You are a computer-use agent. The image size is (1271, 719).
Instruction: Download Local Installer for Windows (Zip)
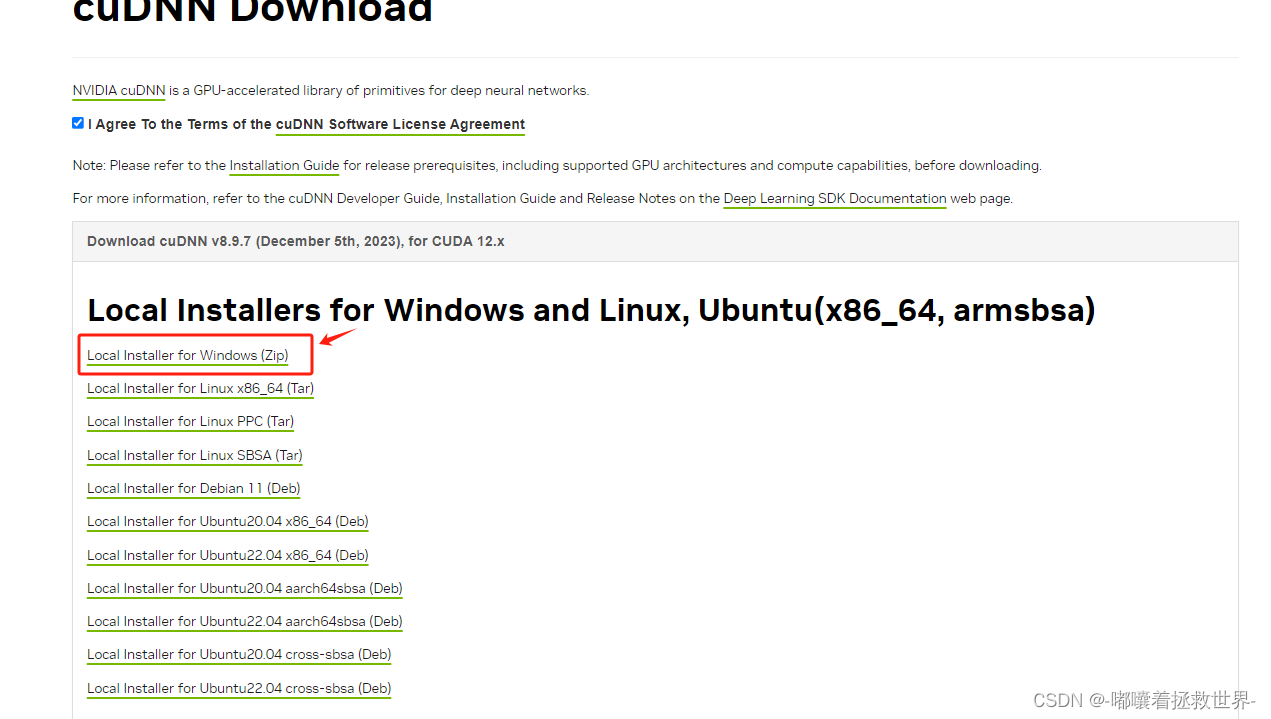pyautogui.click(x=187, y=355)
